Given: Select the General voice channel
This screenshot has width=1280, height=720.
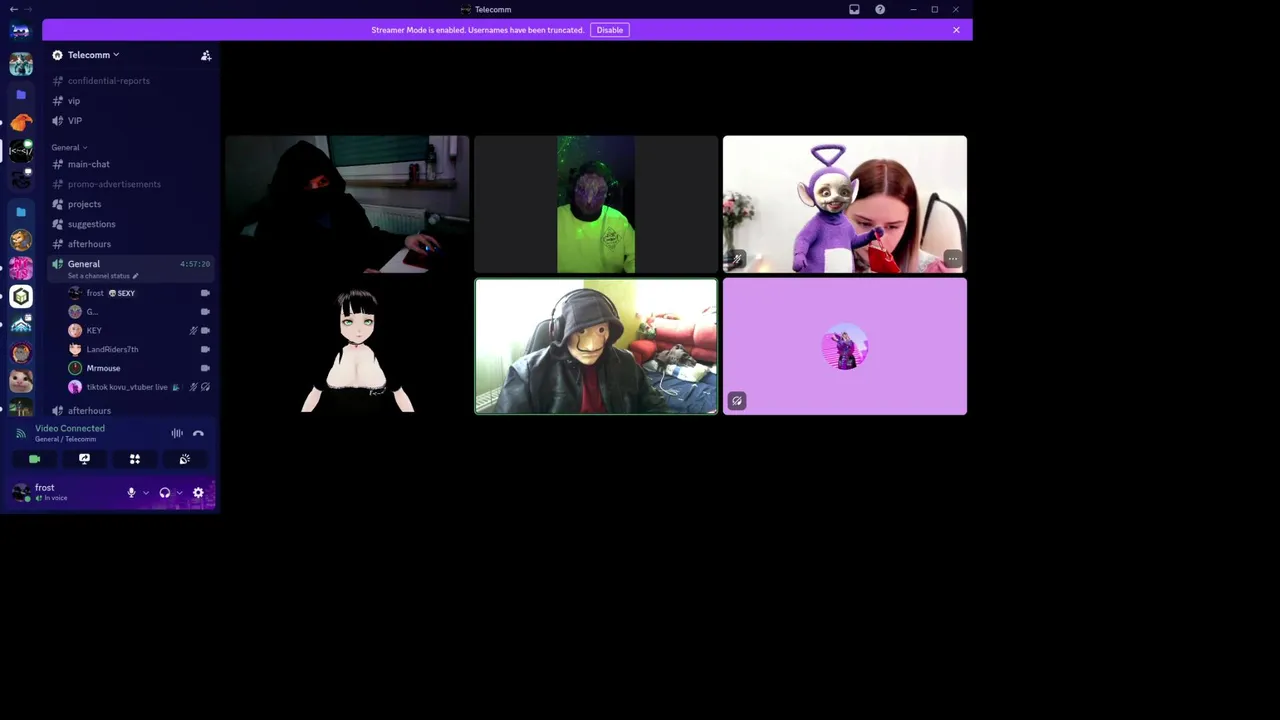Looking at the screenshot, I should tap(84, 264).
